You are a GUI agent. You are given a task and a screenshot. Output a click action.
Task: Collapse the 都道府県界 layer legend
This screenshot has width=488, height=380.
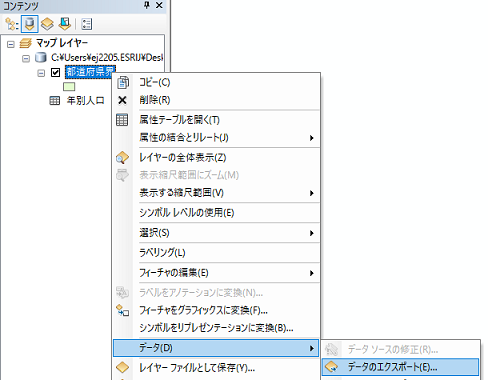pyautogui.click(x=41, y=73)
